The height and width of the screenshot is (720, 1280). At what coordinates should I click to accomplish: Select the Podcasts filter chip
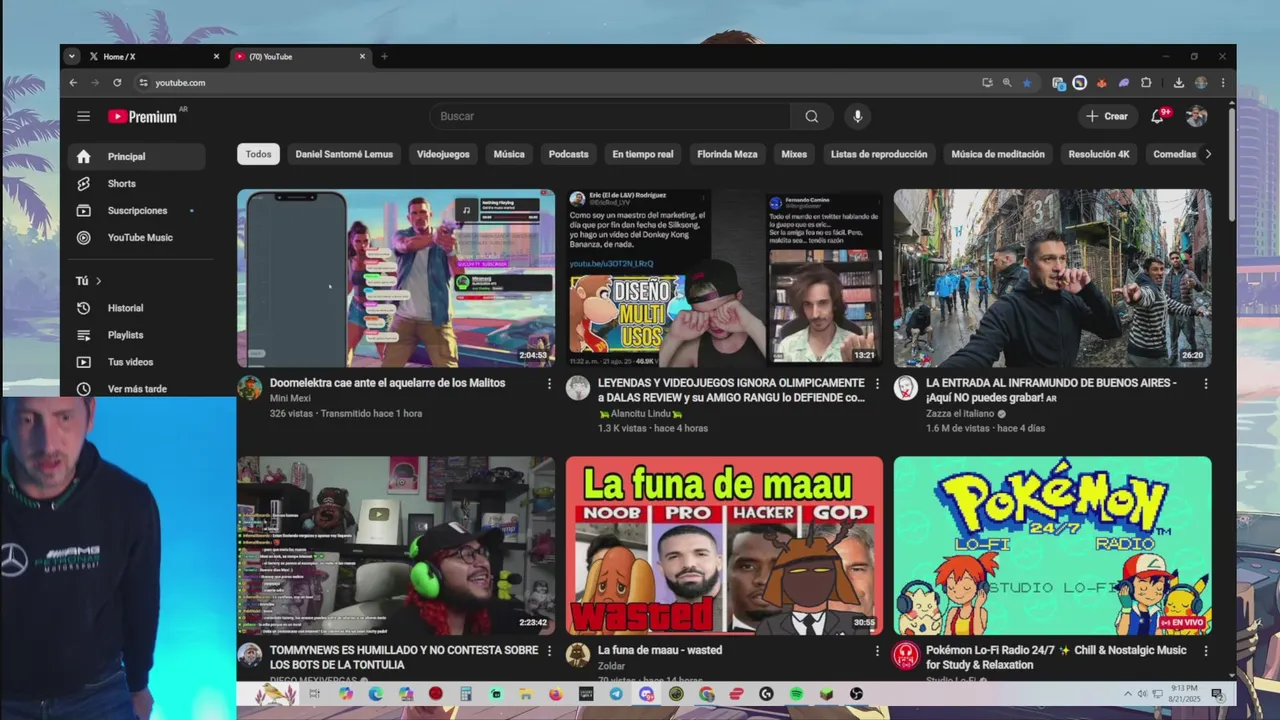[x=568, y=154]
